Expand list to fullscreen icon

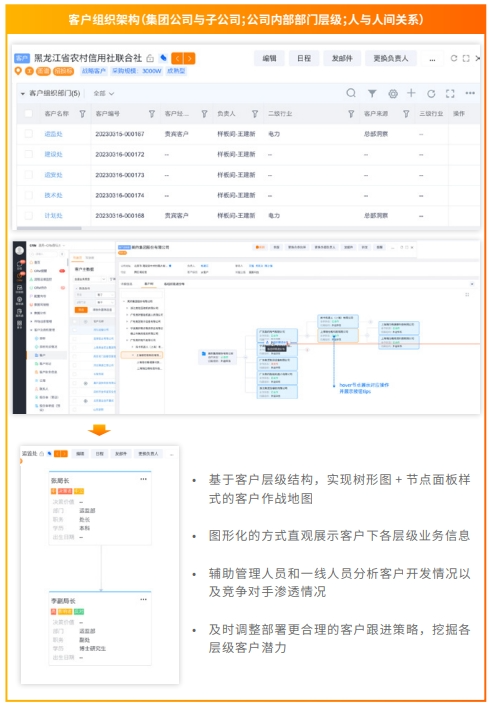click(x=450, y=94)
